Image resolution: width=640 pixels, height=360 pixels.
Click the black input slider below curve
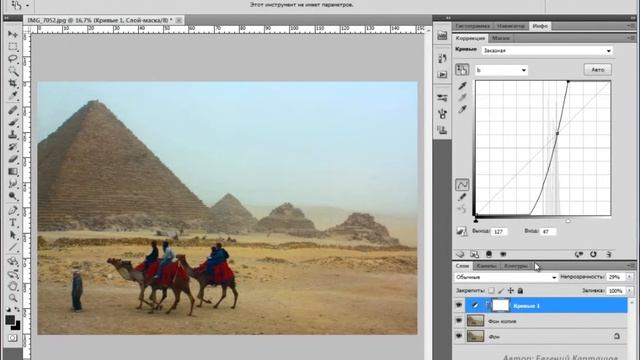point(476,220)
